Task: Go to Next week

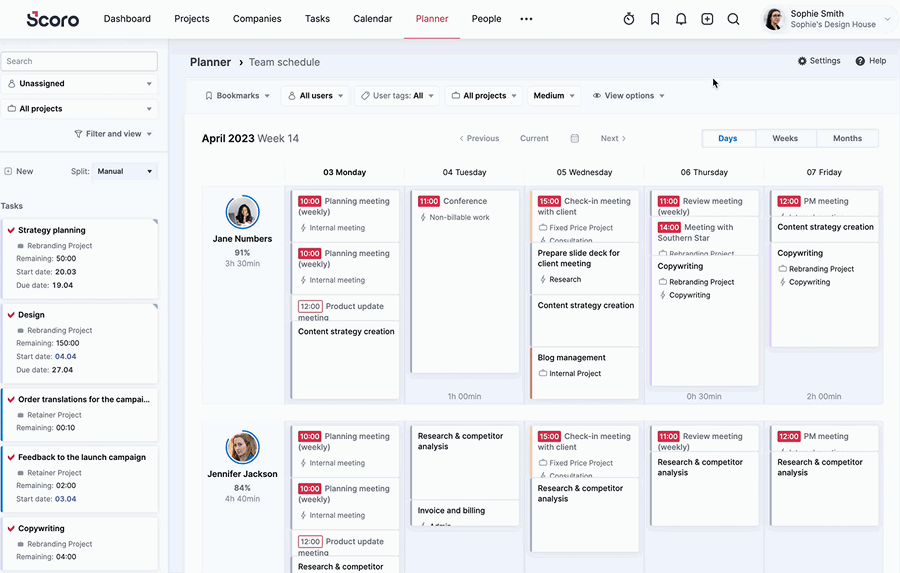Action: pyautogui.click(x=613, y=138)
